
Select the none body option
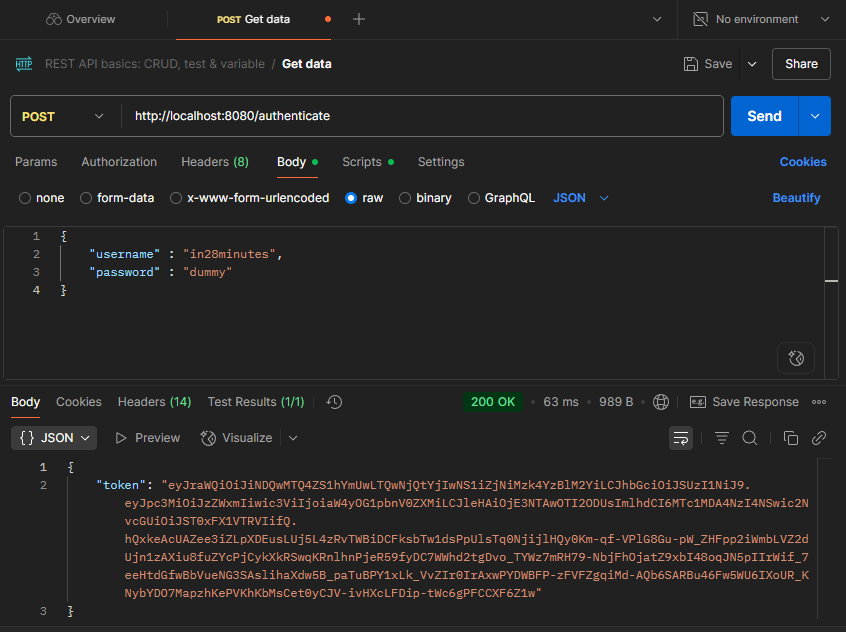[42, 198]
